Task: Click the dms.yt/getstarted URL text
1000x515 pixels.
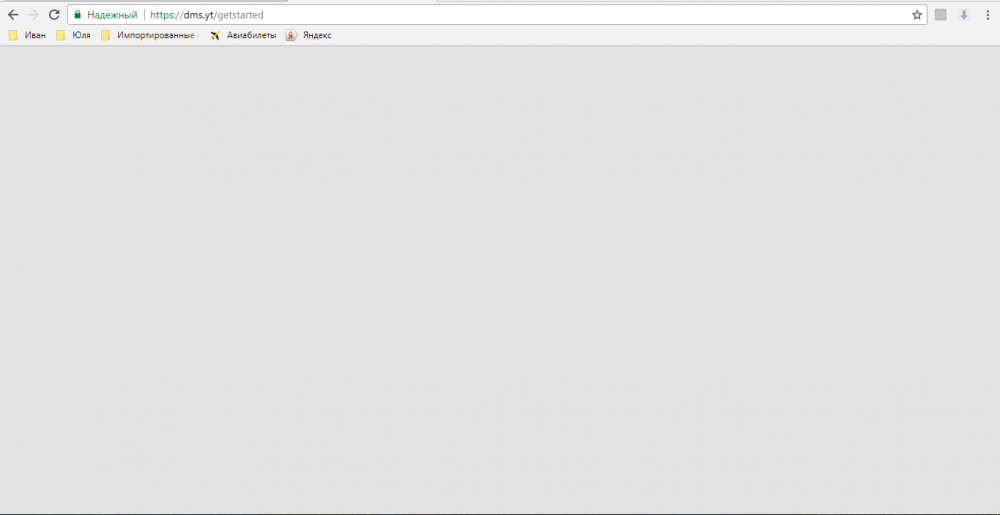Action: tap(207, 15)
